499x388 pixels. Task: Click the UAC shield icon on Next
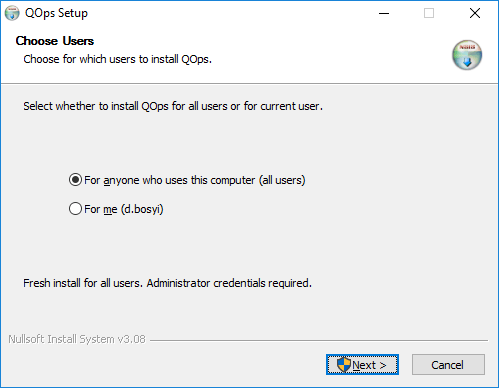(x=343, y=365)
